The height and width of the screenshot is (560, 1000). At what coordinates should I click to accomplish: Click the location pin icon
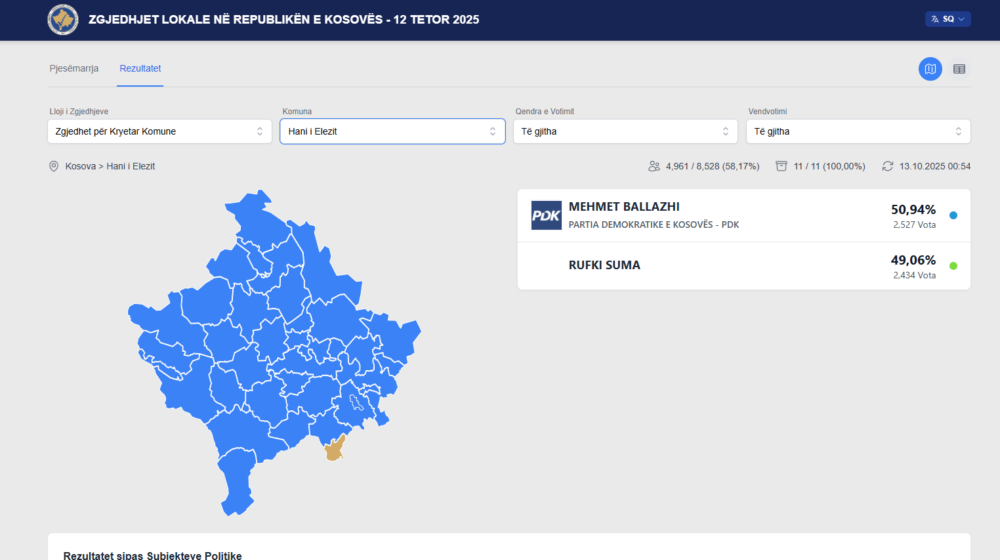click(54, 166)
